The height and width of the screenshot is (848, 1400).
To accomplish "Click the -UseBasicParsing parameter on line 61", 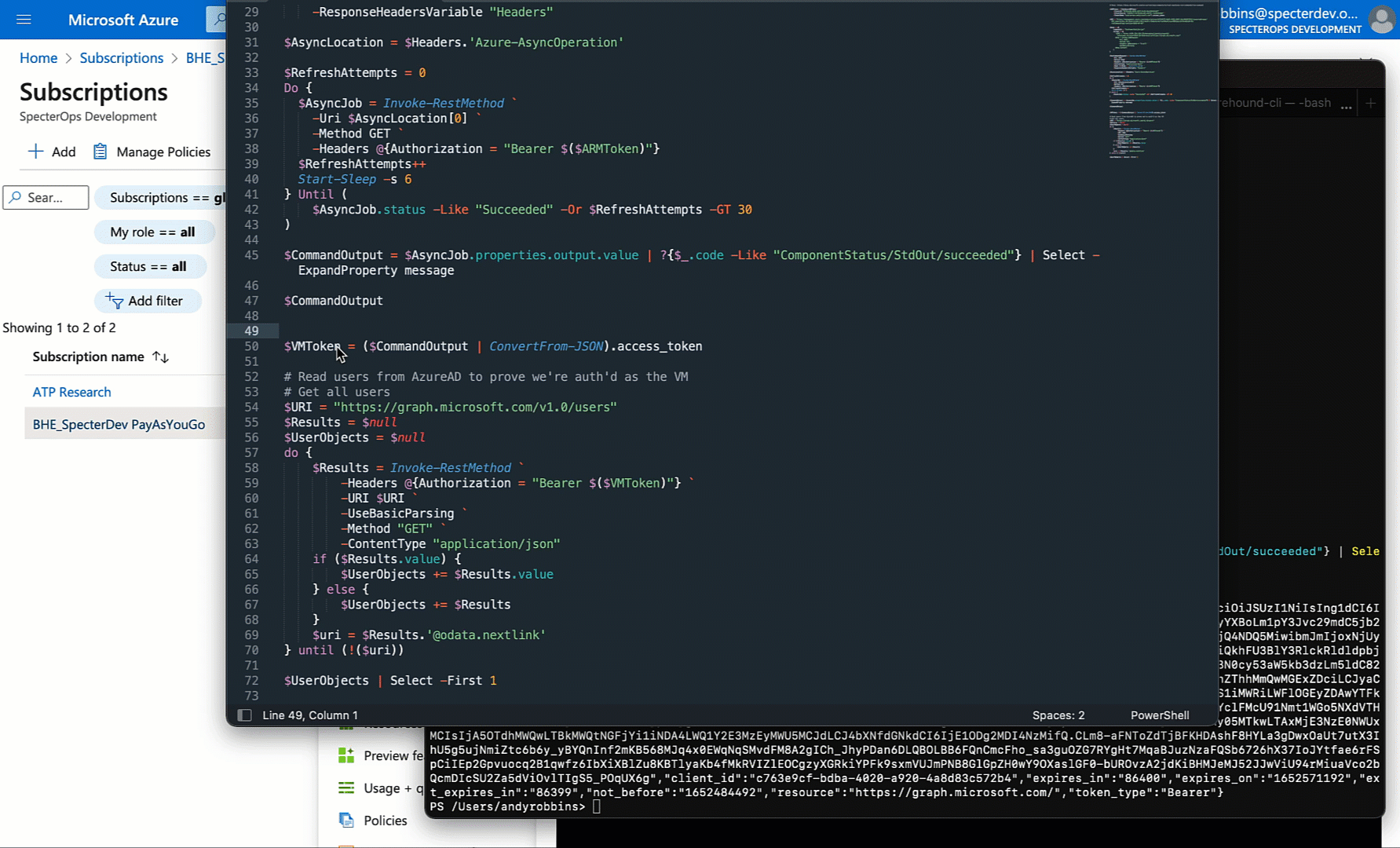I will (x=398, y=514).
